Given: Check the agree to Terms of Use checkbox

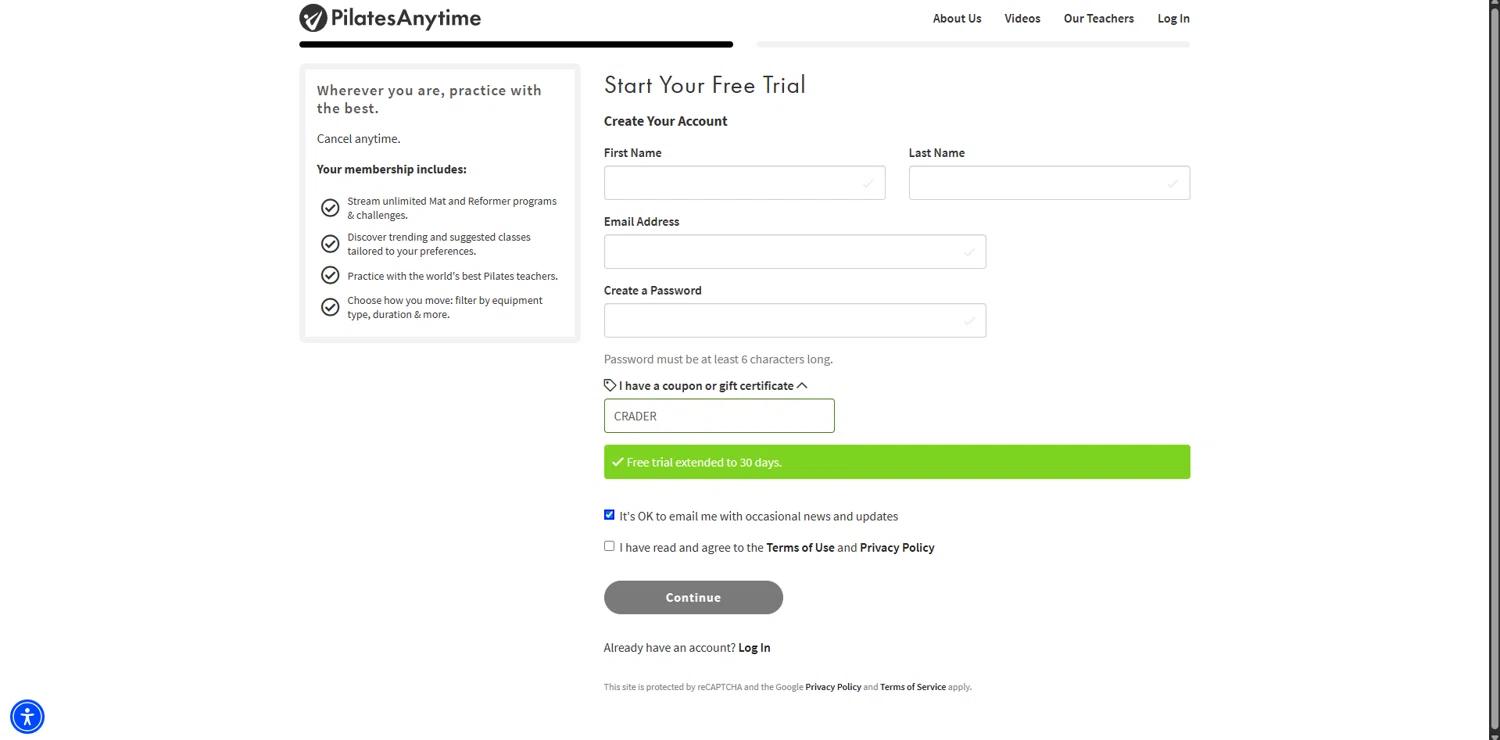Looking at the screenshot, I should coord(609,546).
